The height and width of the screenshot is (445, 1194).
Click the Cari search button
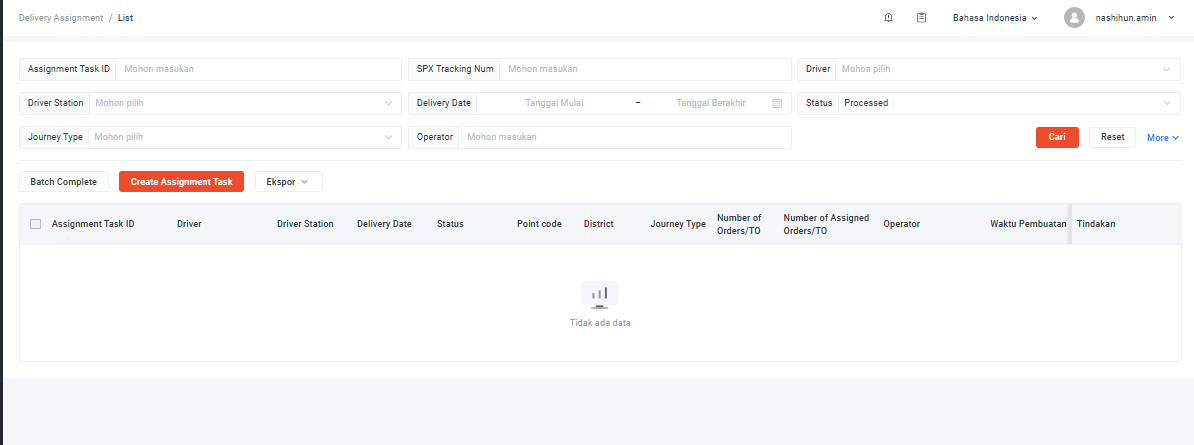pyautogui.click(x=1057, y=137)
